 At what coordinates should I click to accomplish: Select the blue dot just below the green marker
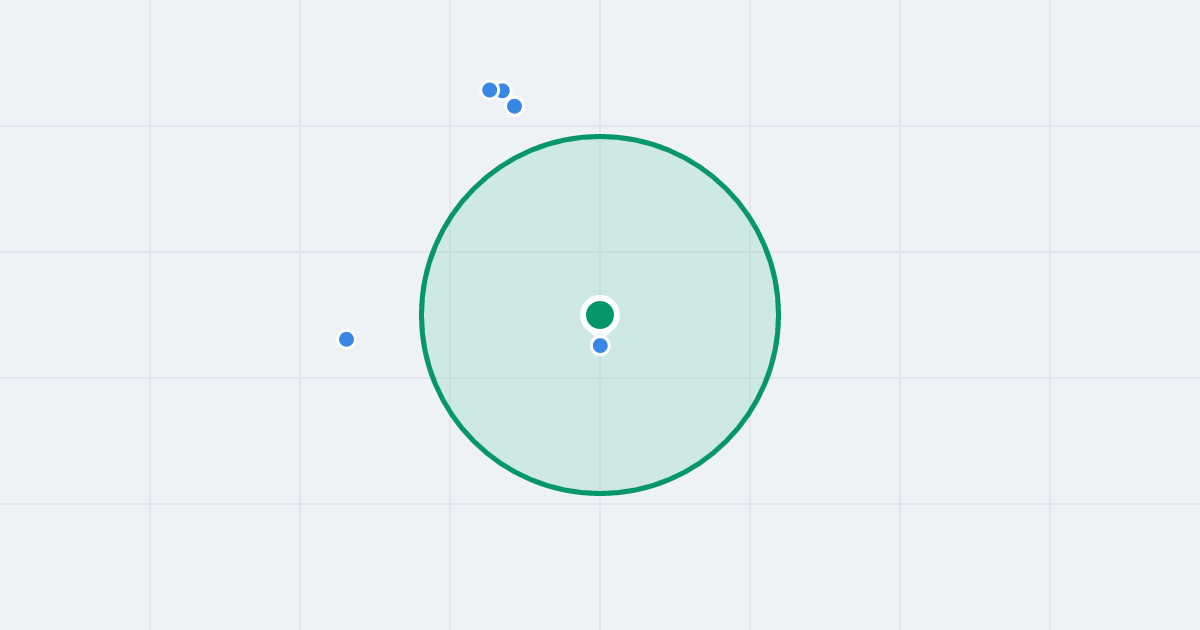click(x=600, y=346)
